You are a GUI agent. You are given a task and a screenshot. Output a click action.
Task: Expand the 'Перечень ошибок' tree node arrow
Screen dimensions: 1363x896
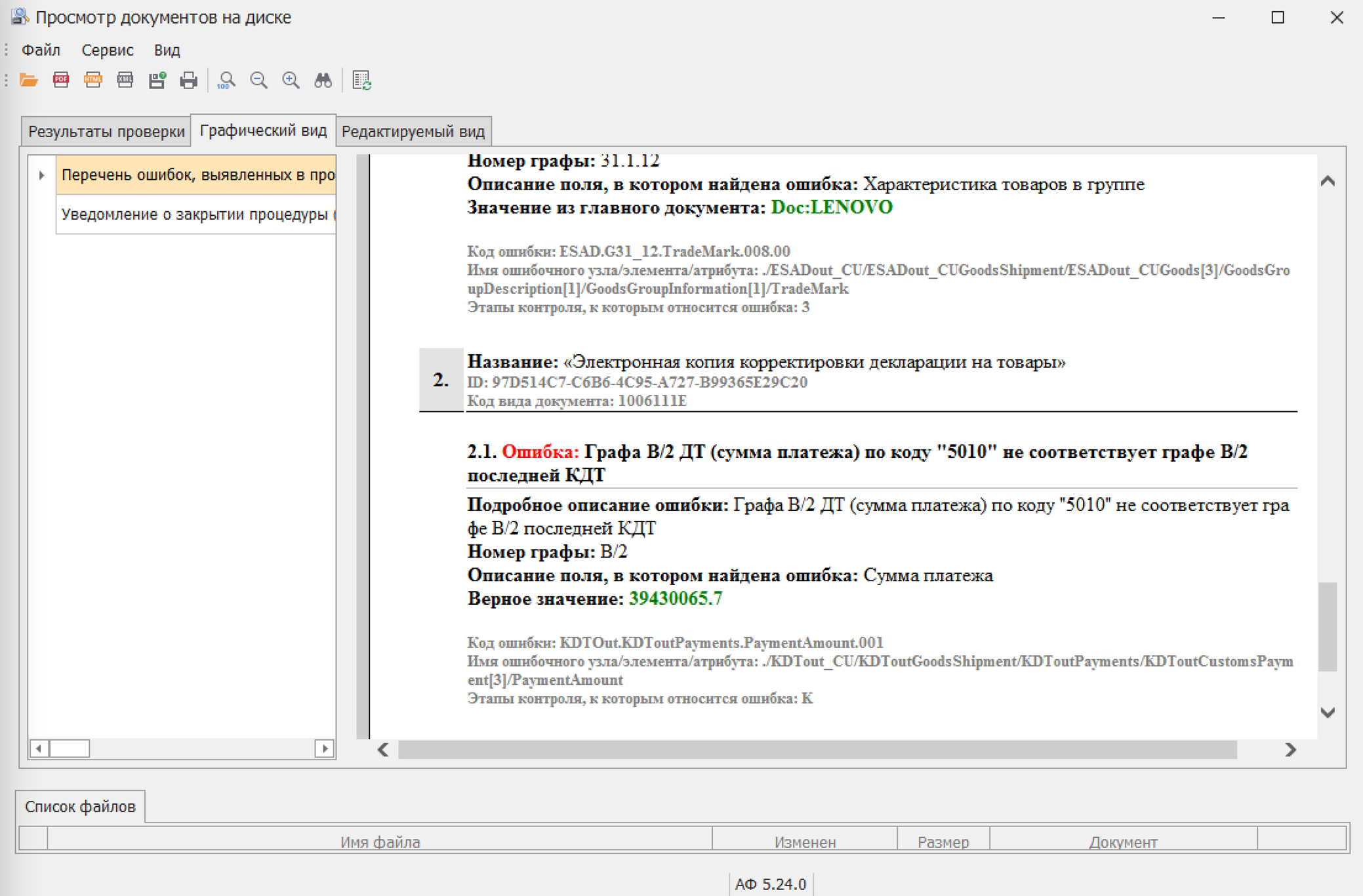click(41, 175)
